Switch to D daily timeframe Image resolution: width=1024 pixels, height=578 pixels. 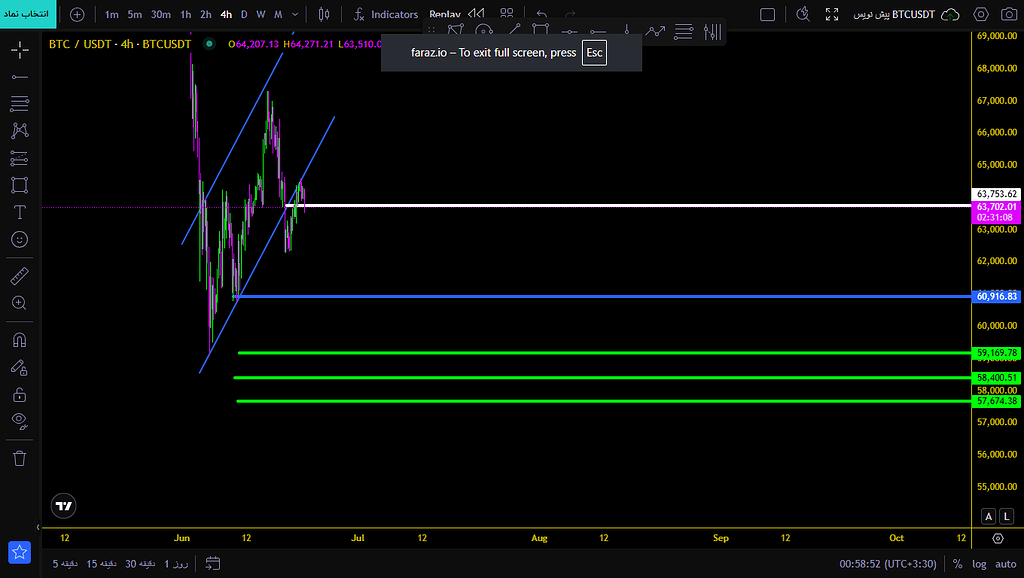pos(244,14)
